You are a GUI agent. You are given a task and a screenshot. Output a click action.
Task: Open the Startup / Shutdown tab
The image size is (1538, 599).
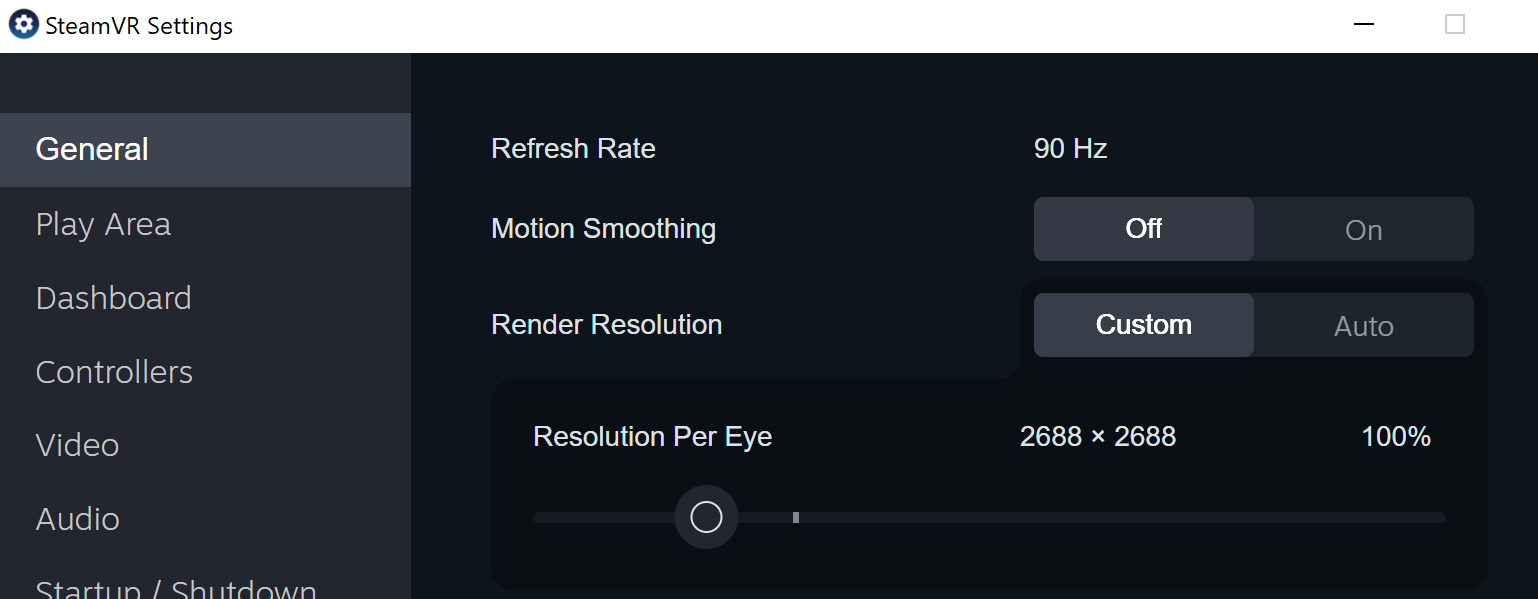point(176,589)
